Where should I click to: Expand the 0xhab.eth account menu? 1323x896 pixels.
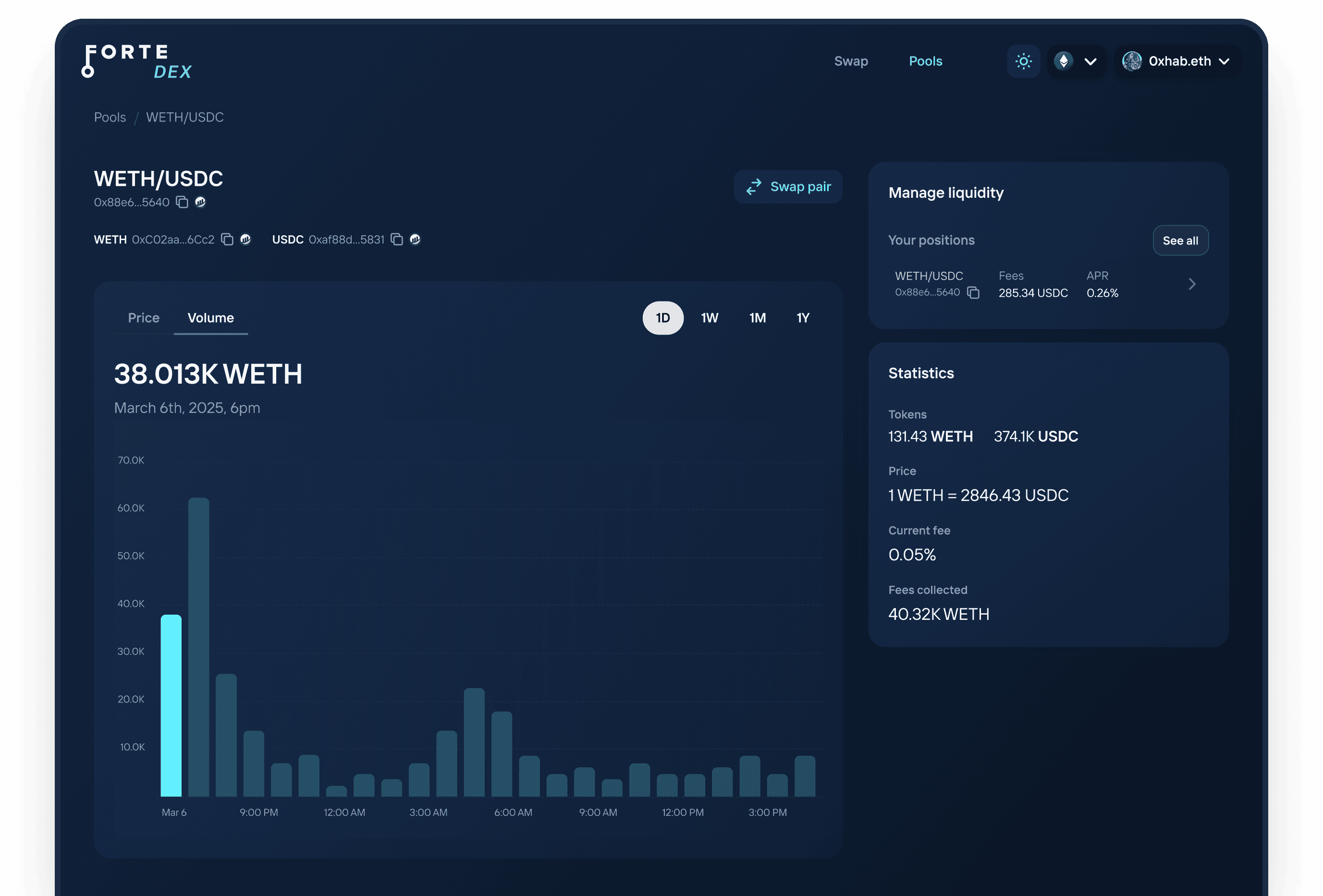(x=1176, y=61)
